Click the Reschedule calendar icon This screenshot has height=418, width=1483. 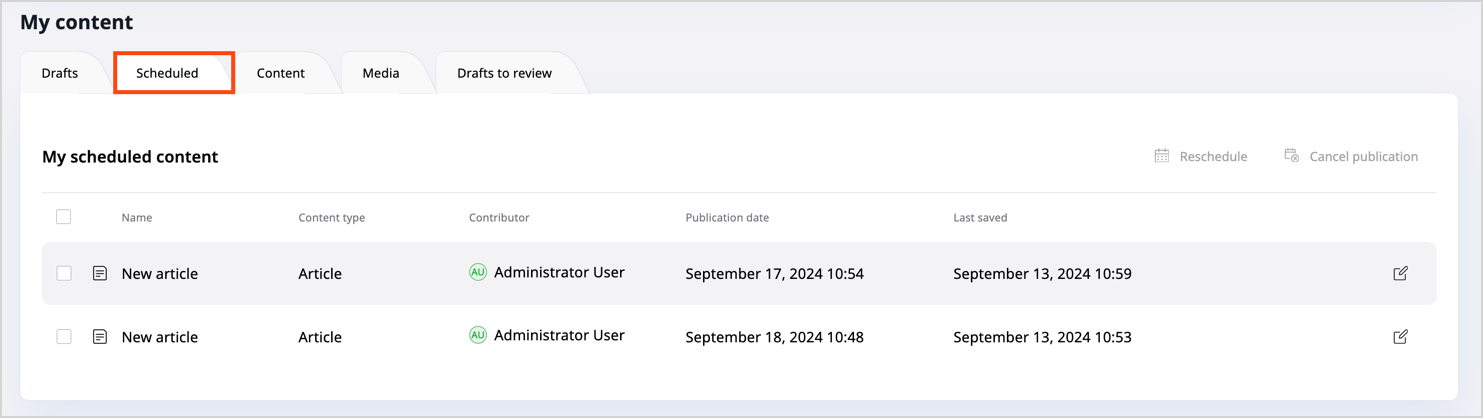click(x=1161, y=156)
